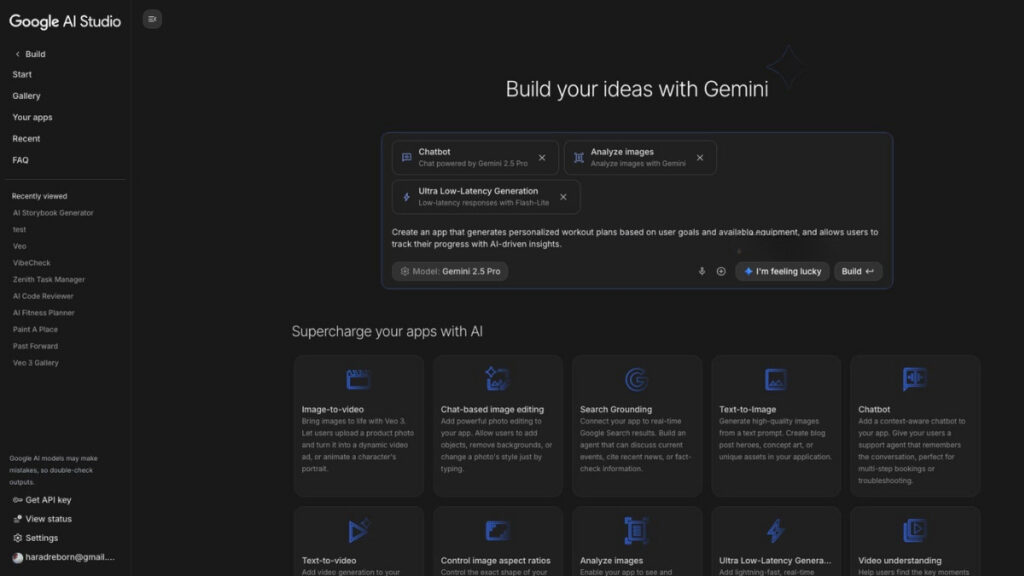Click Get API key in sidebar

coord(47,499)
